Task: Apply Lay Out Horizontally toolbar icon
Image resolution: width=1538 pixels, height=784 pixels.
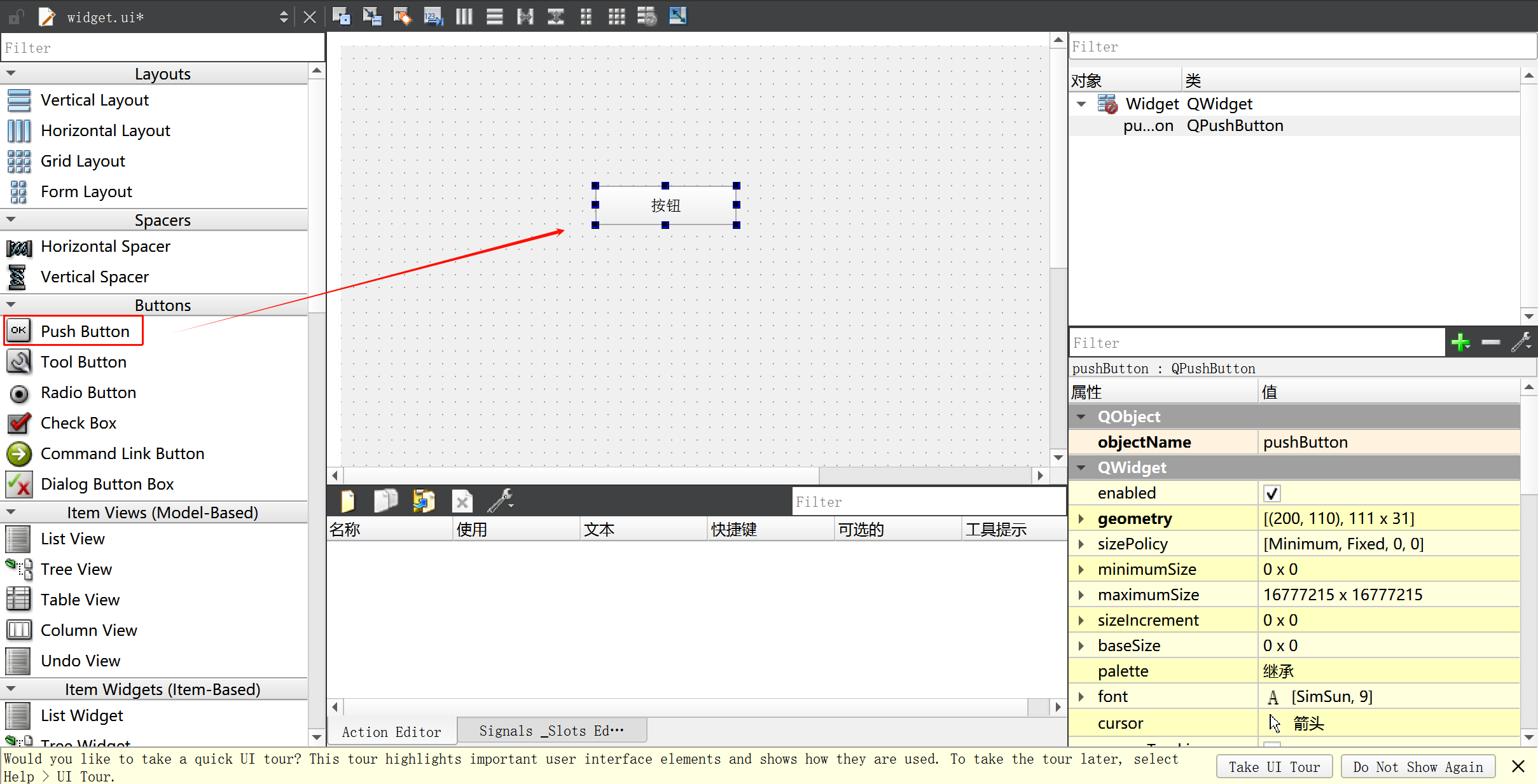Action: point(464,17)
